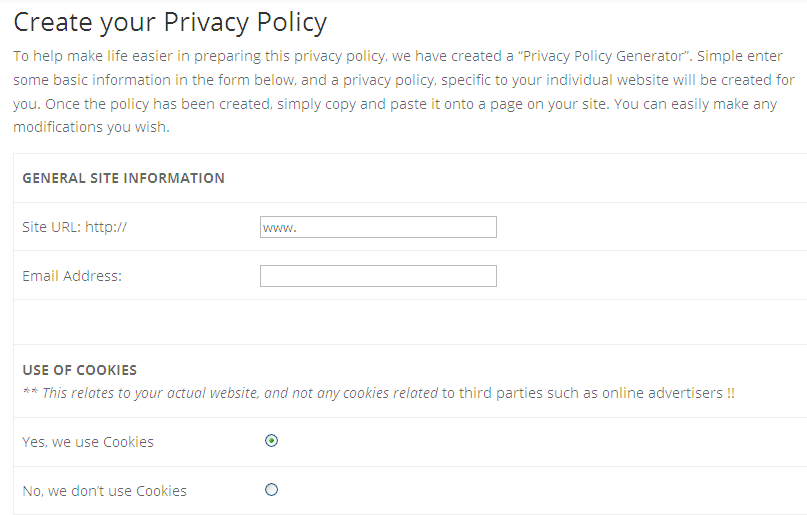Click the "No, we don't use Cookies" label text
807x515 pixels.
[x=104, y=491]
